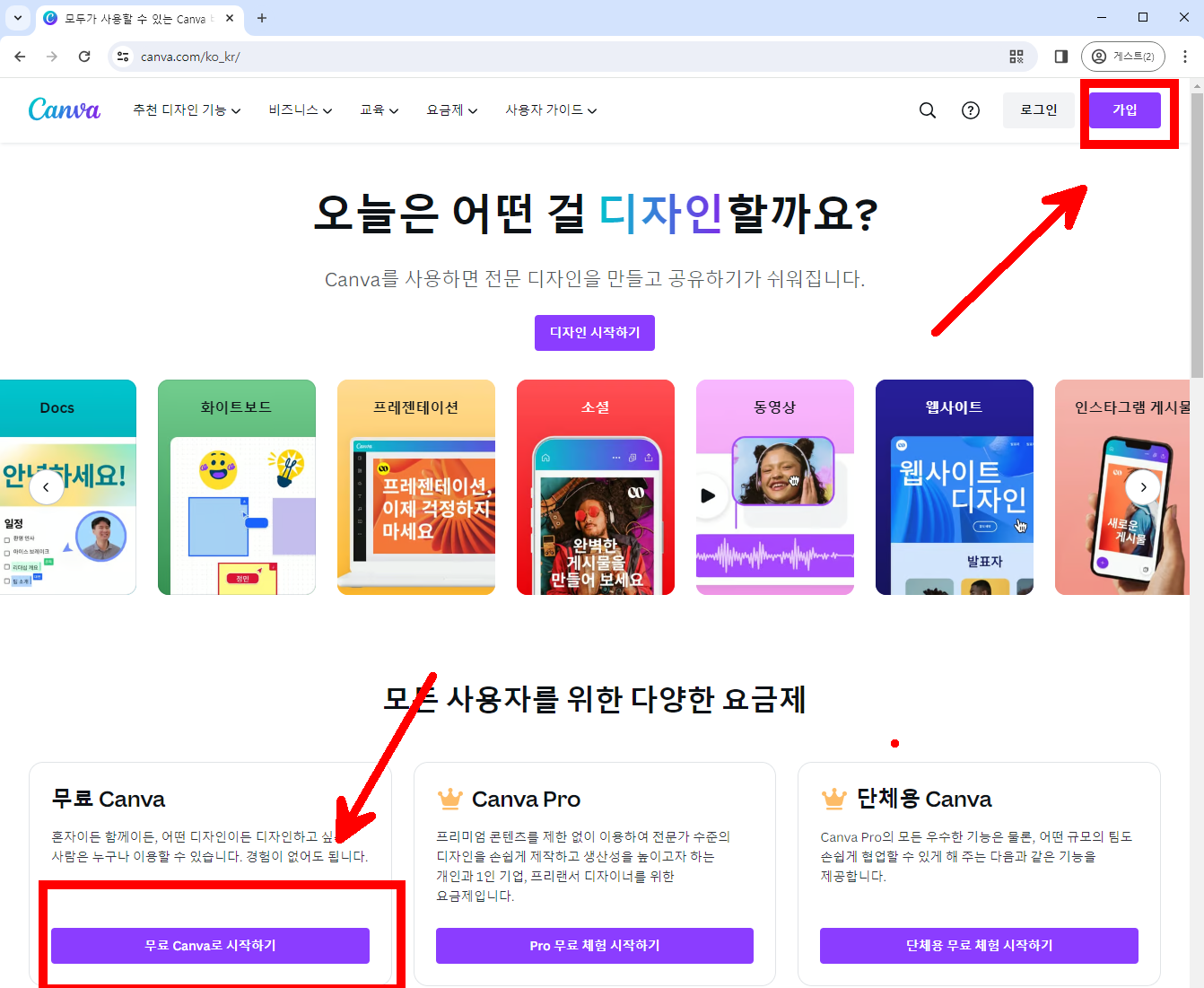
Task: Open a new browser tab
Action: coord(262,18)
